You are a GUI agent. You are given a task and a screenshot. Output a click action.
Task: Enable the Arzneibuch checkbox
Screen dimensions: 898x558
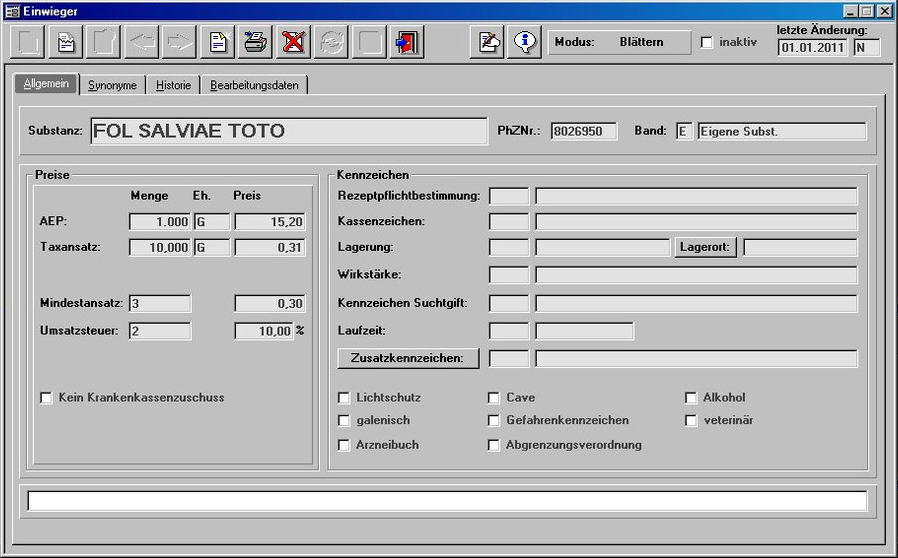pos(344,445)
